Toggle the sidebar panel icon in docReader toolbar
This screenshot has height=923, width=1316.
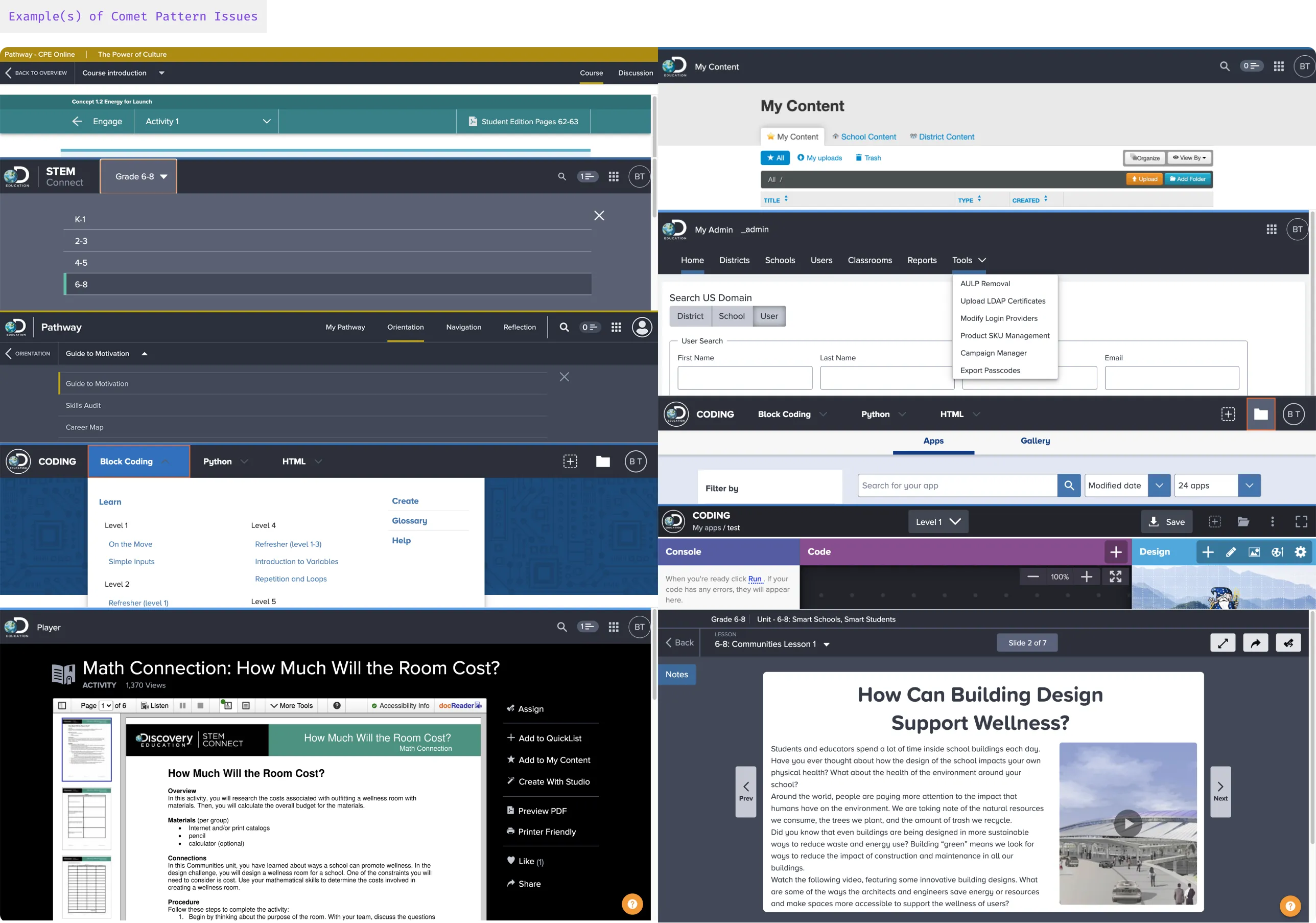[x=62, y=706]
